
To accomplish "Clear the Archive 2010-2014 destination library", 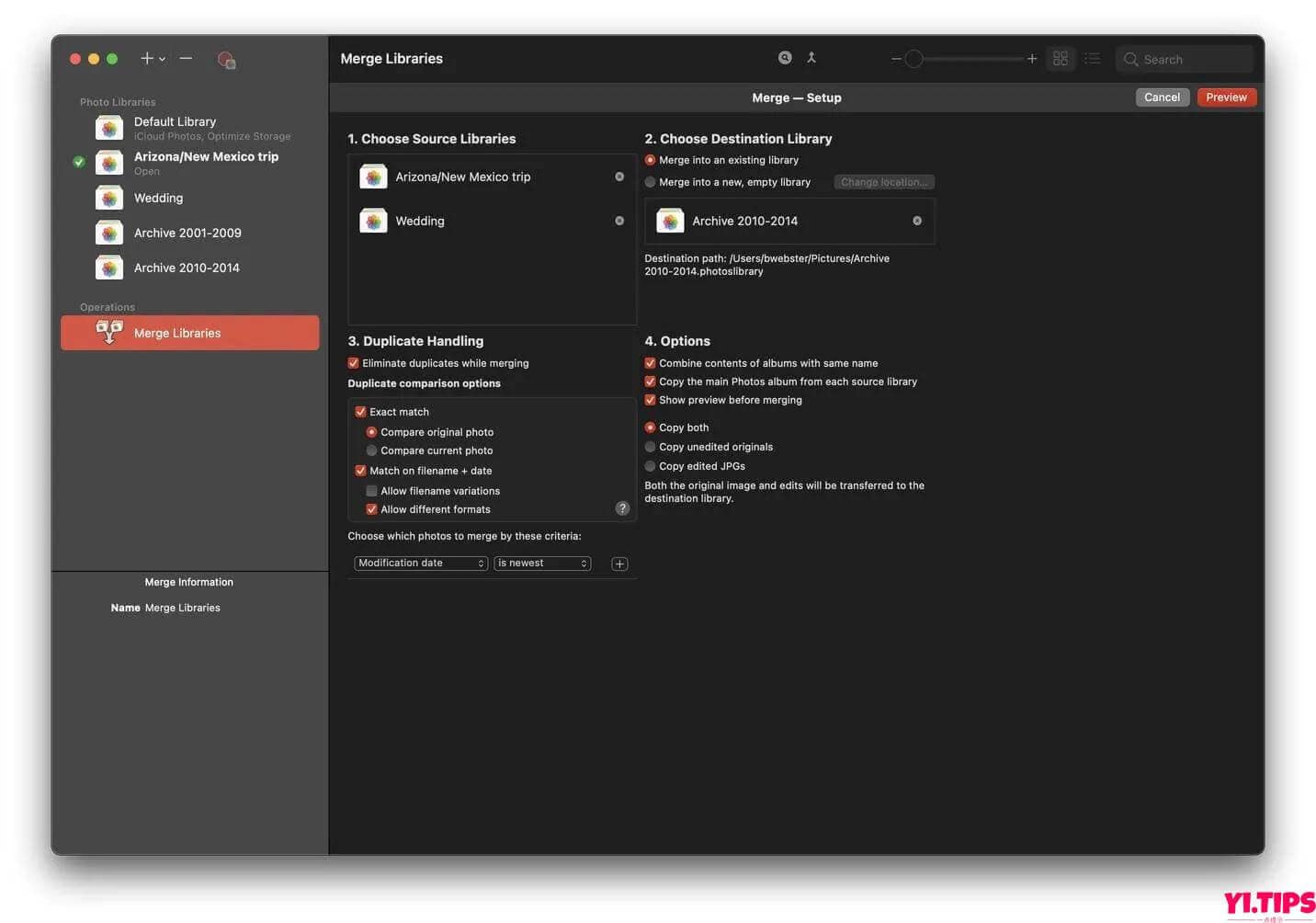I will pos(917,221).
